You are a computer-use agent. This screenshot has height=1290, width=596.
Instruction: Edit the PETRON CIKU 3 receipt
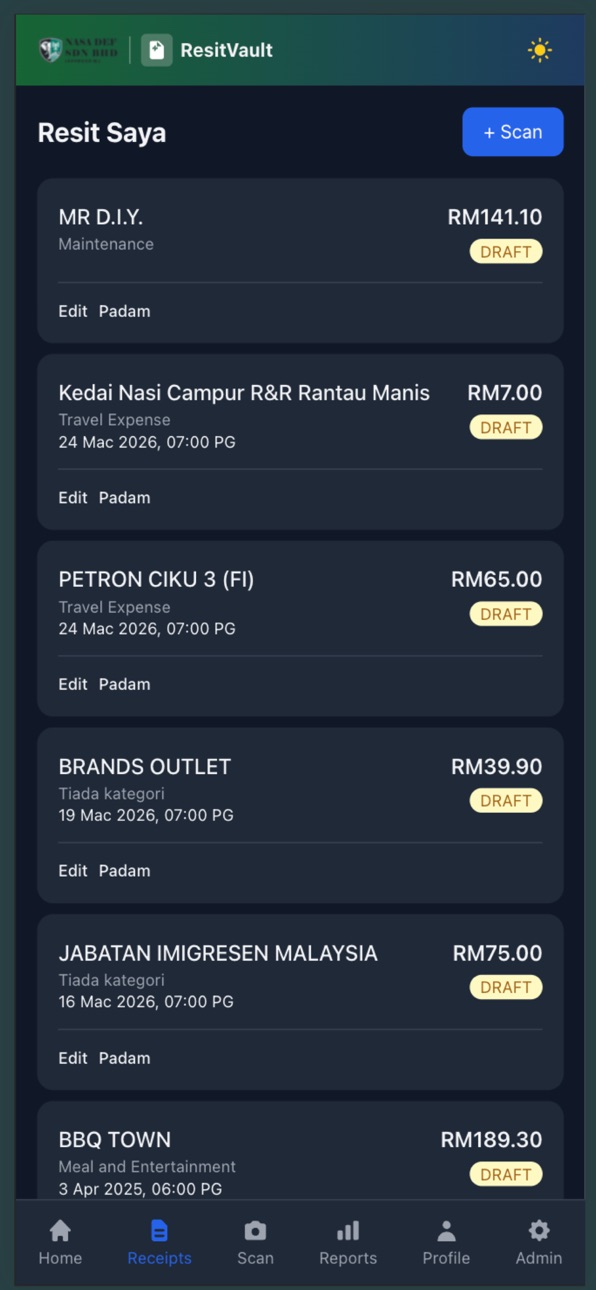click(x=73, y=684)
